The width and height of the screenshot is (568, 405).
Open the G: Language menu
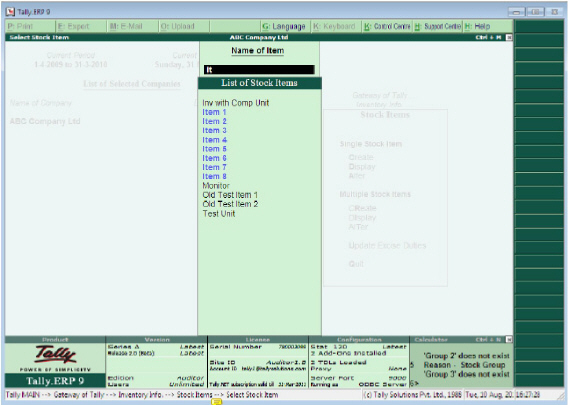[285, 26]
